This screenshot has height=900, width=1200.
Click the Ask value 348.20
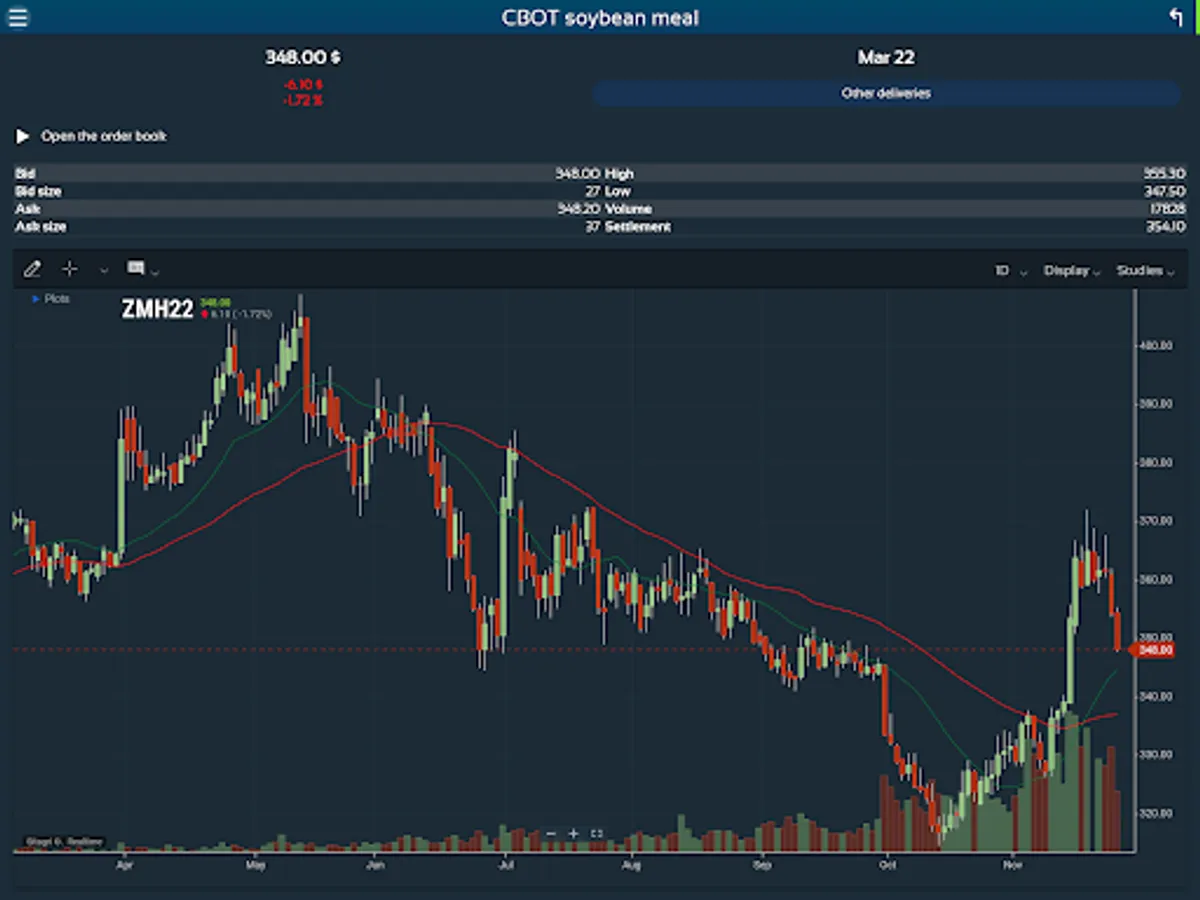click(577, 209)
